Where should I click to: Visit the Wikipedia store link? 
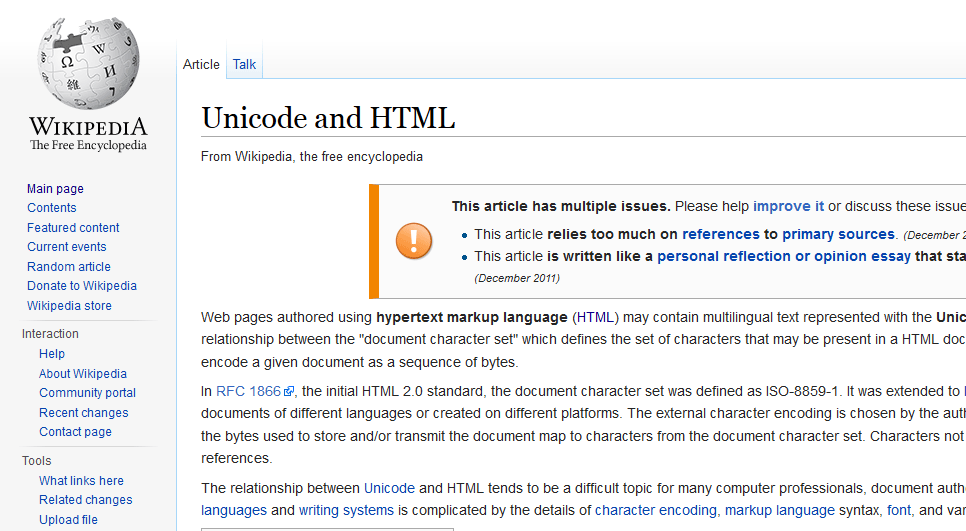(70, 306)
